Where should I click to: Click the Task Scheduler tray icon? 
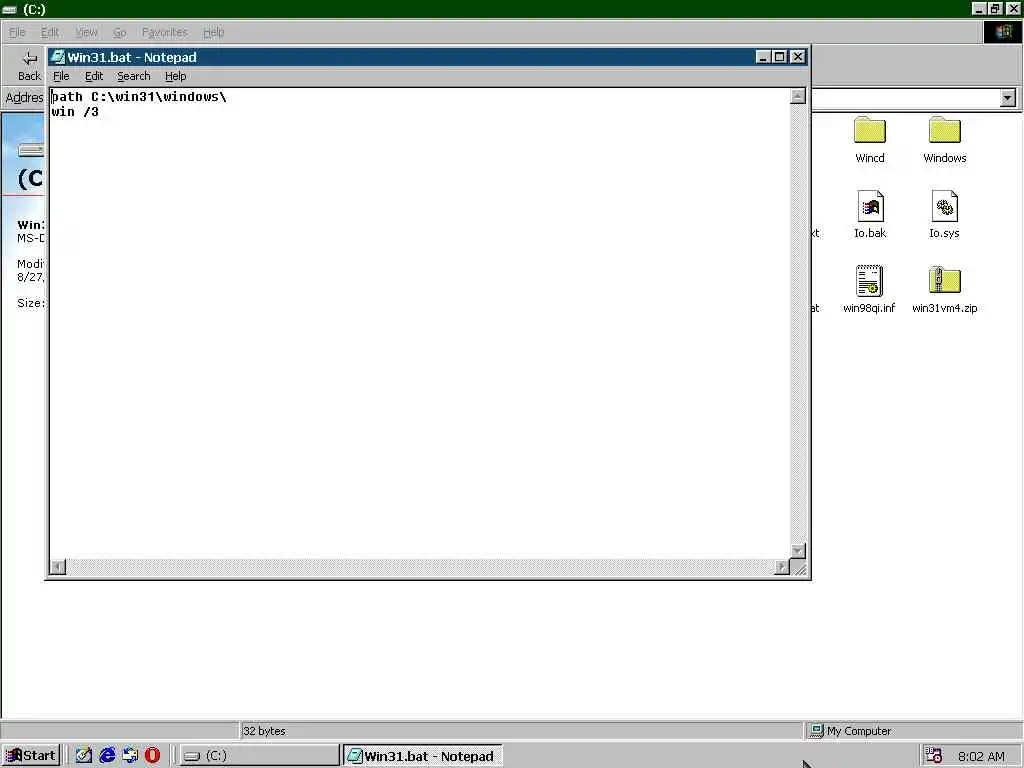933,756
